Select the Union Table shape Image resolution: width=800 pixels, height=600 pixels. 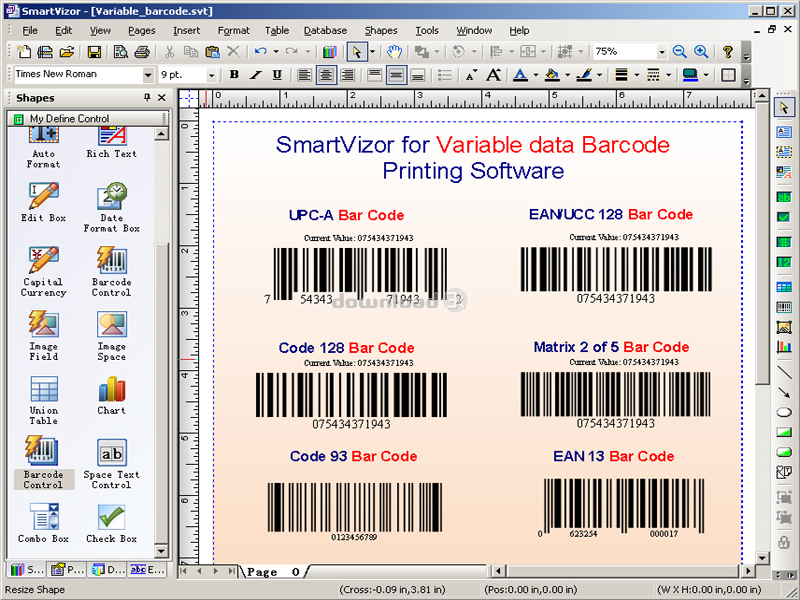pyautogui.click(x=43, y=401)
